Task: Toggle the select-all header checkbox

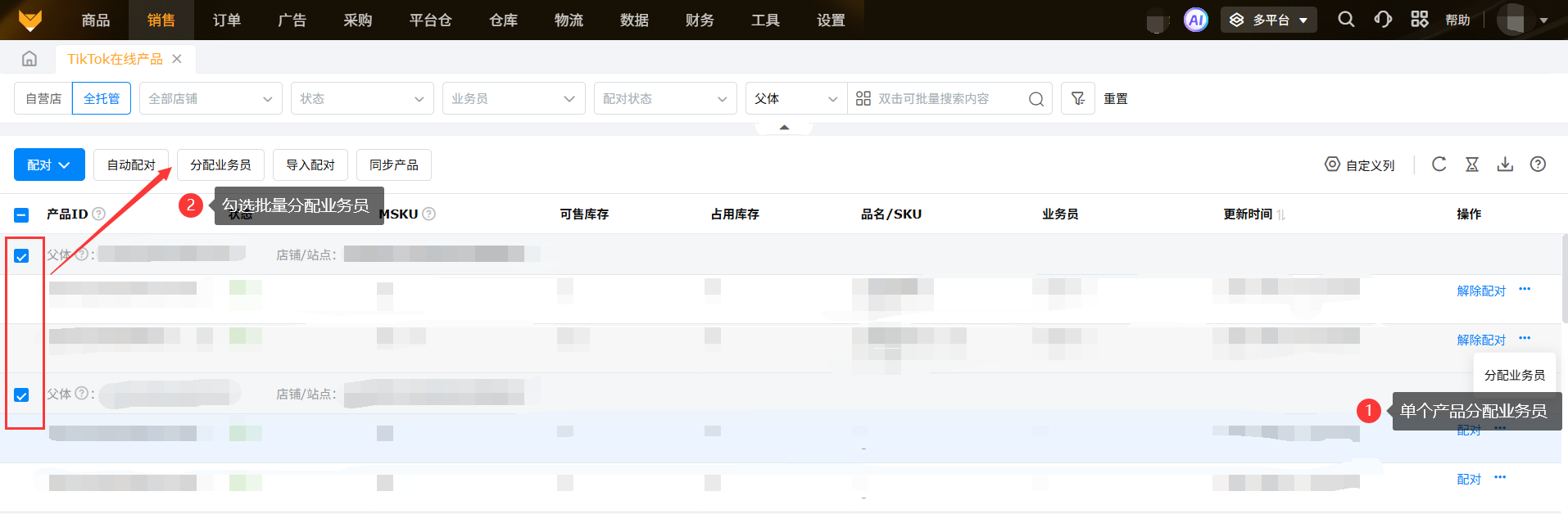Action: tap(21, 215)
